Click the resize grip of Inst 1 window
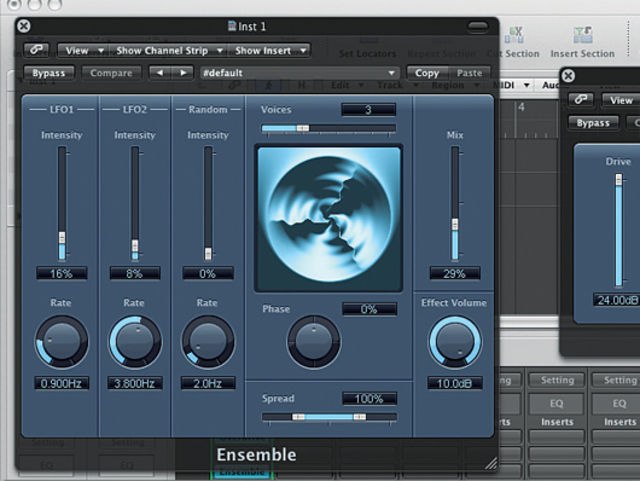The image size is (640, 481). [491, 463]
